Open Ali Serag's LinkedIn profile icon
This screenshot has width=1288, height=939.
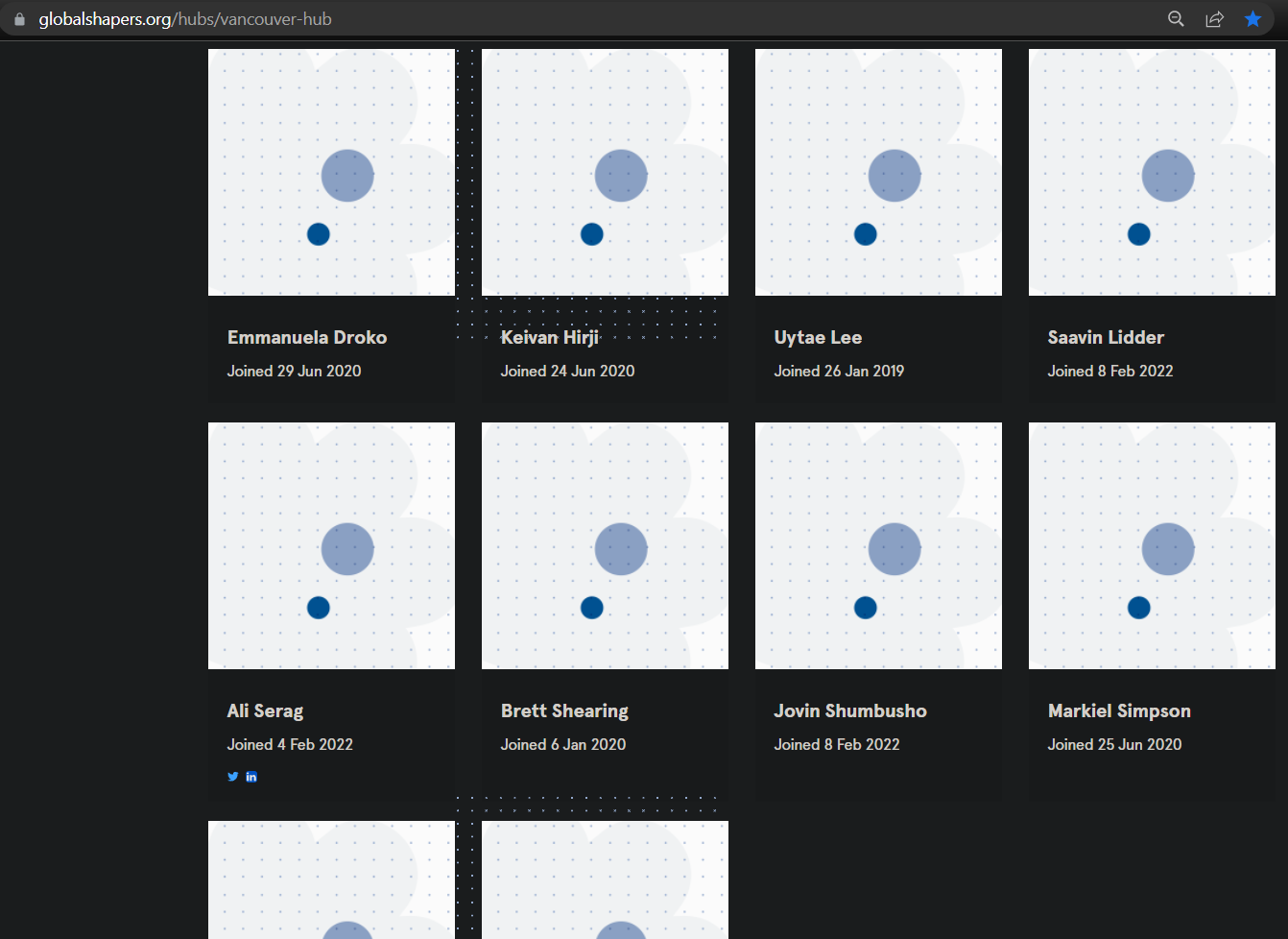click(251, 777)
